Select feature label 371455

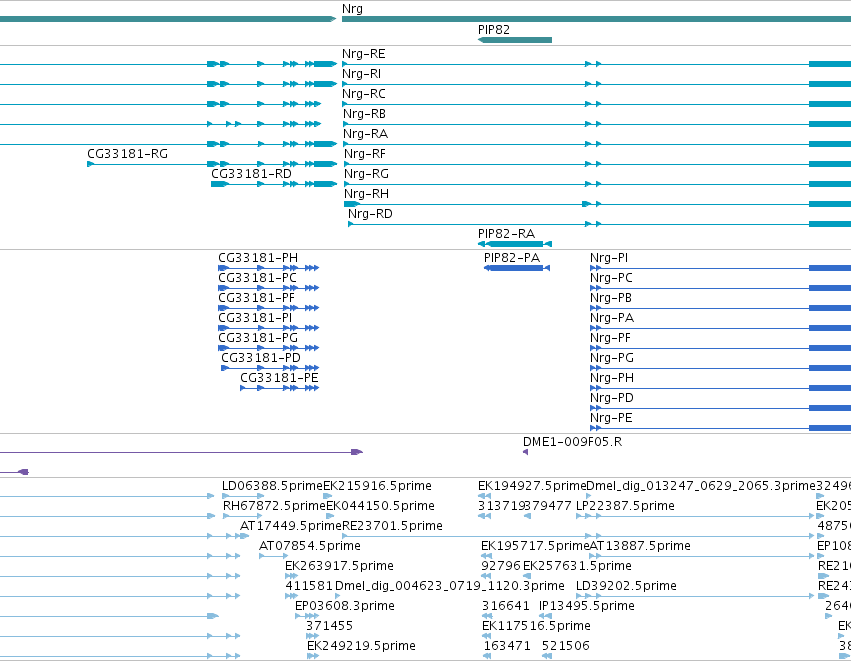click(x=329, y=626)
